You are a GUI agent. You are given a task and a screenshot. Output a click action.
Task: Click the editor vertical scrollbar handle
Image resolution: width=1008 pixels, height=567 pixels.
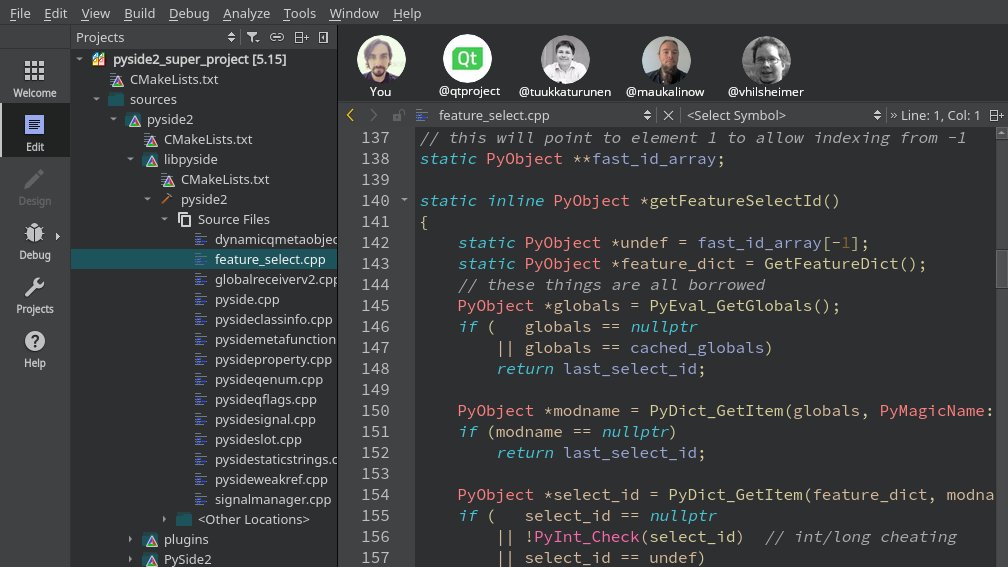tap(1002, 269)
